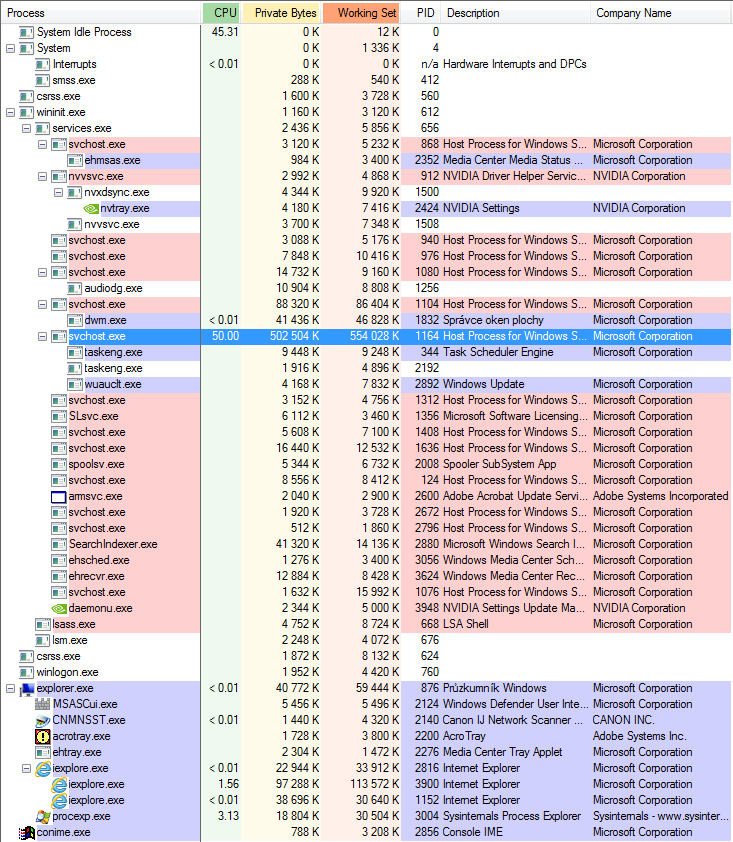Click the wuauclt.exe icon
The width and height of the screenshot is (733, 842).
coord(75,384)
